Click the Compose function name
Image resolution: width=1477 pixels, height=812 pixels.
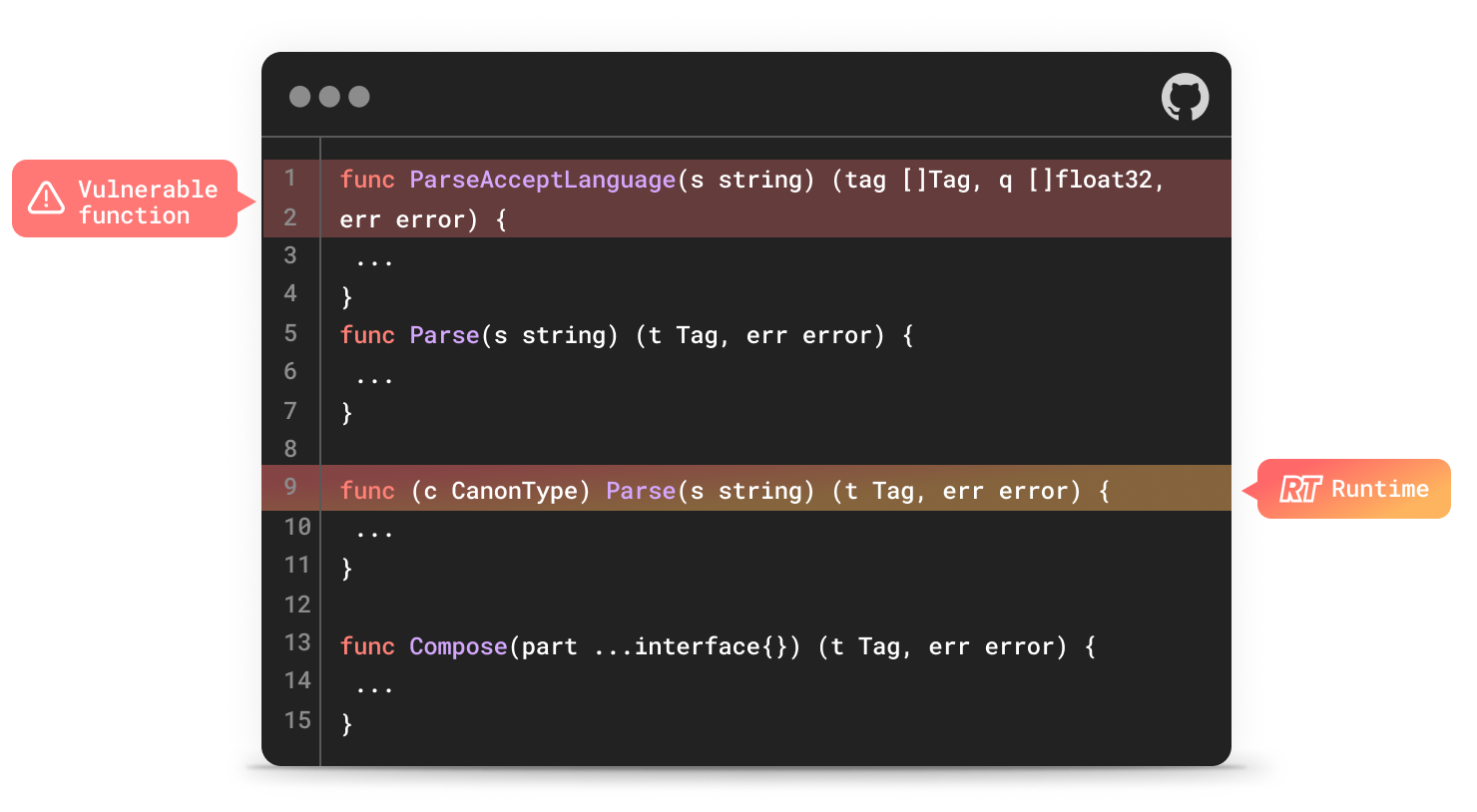click(458, 646)
